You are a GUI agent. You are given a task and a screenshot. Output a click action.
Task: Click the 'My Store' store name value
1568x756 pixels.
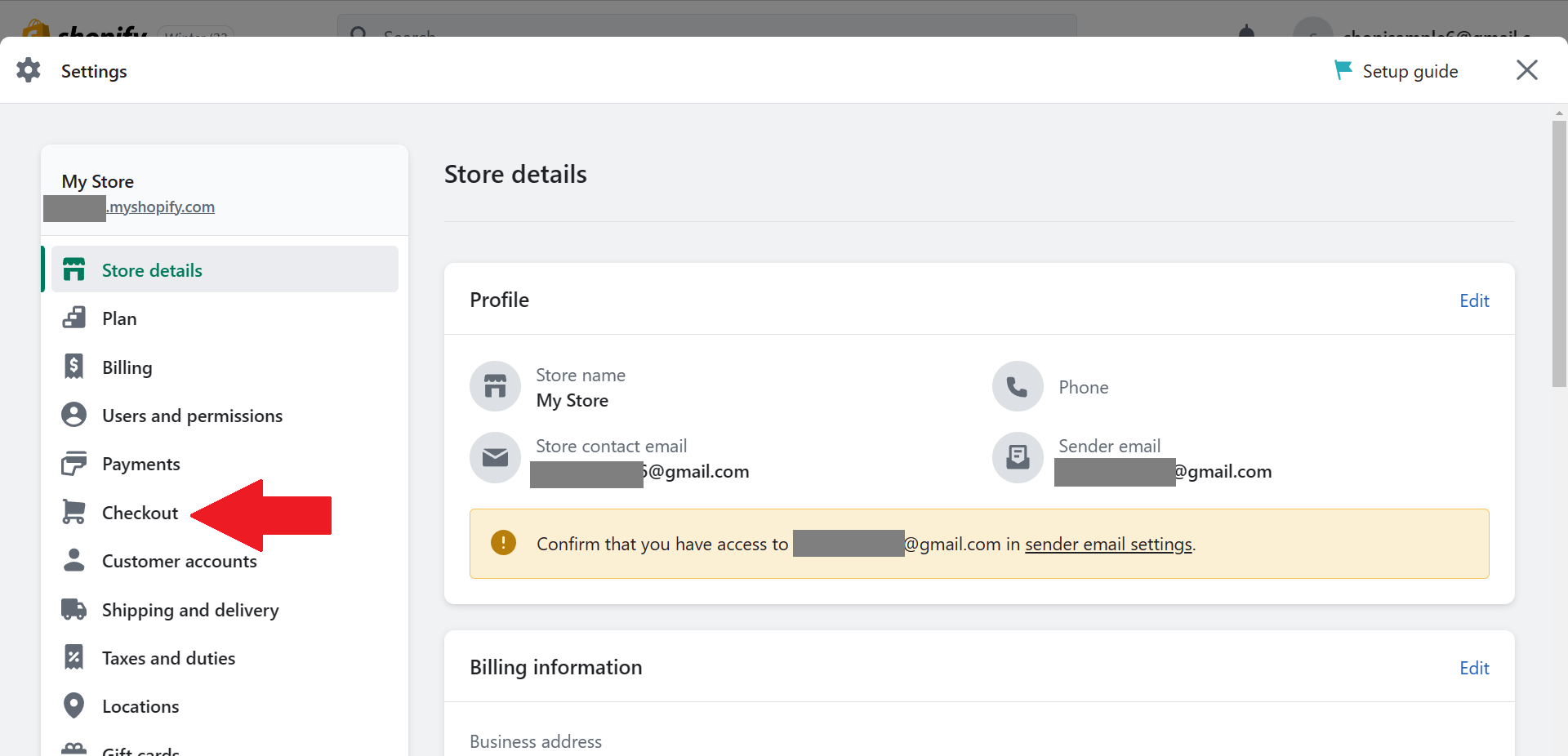pyautogui.click(x=572, y=400)
